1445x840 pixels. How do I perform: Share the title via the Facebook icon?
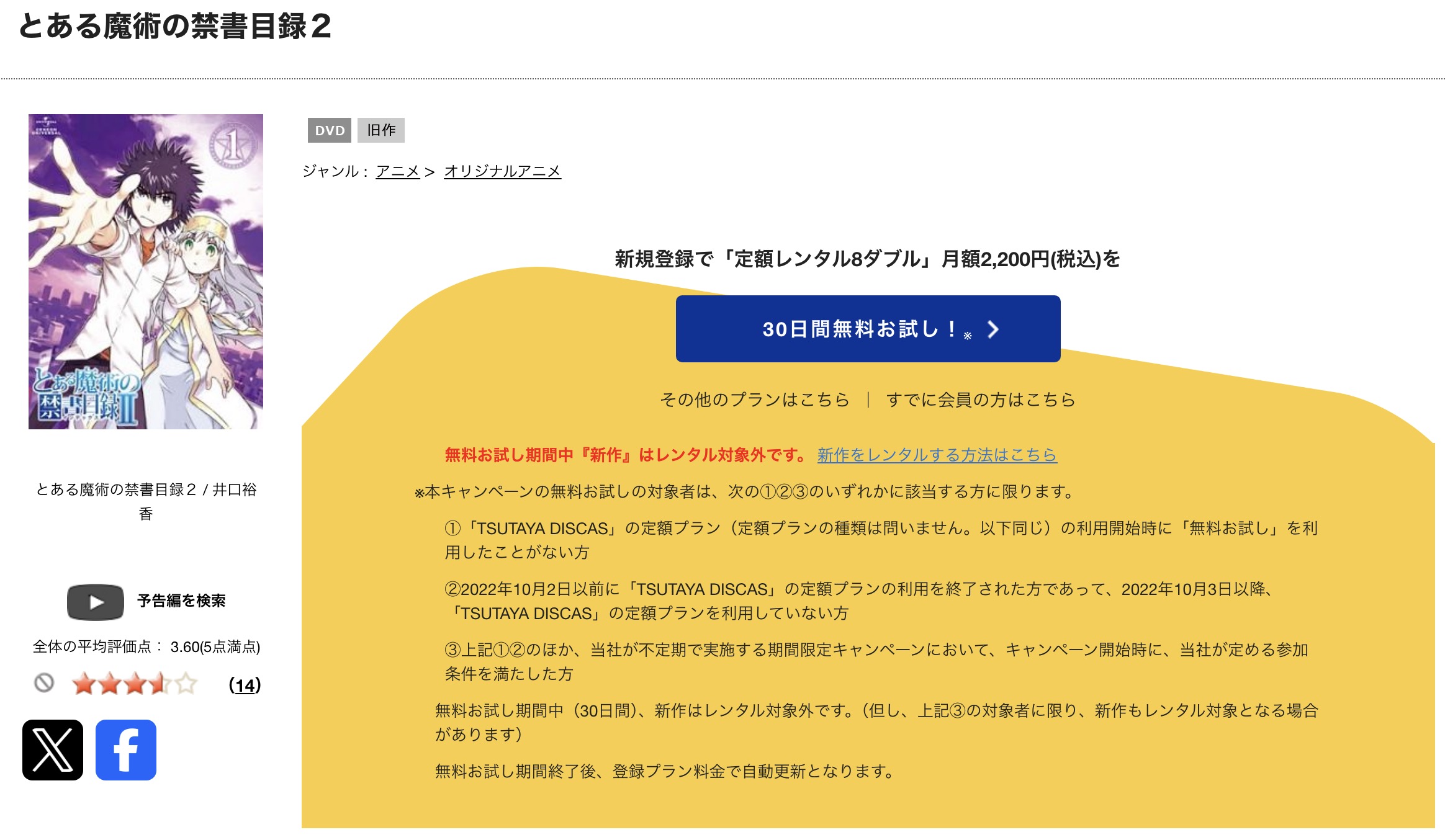pos(126,750)
